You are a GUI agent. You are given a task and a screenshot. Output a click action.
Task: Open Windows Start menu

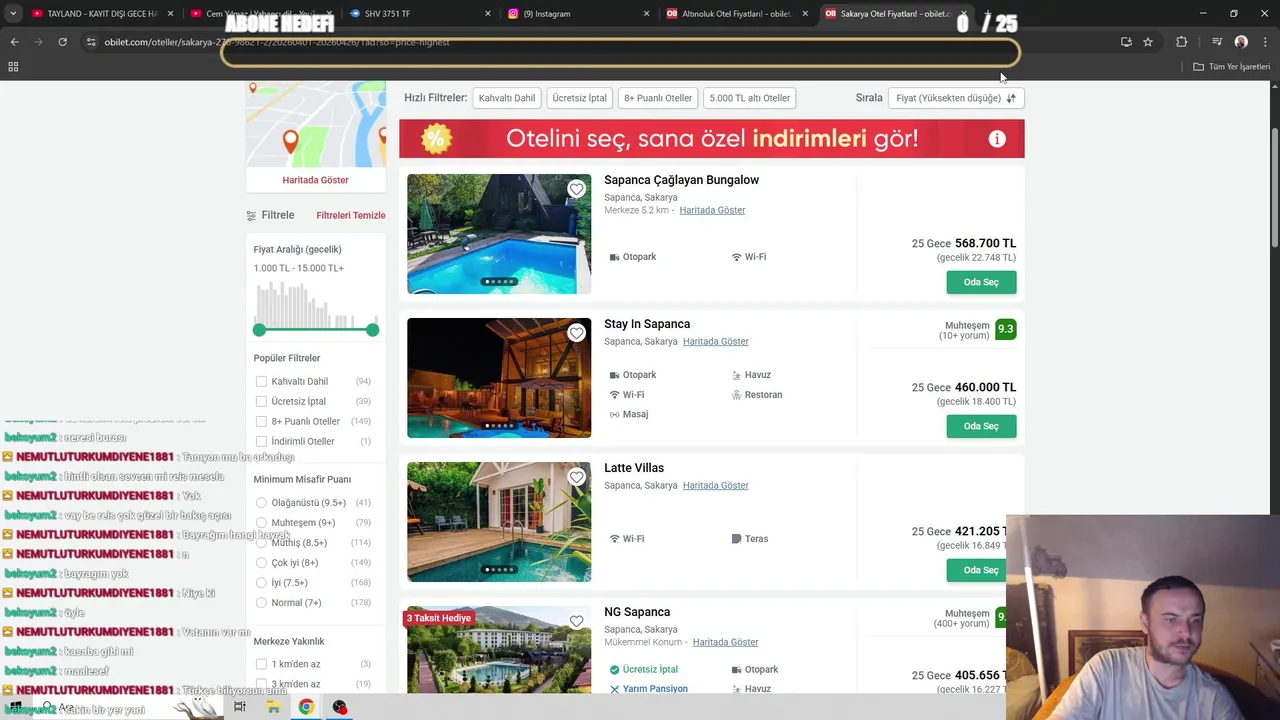pos(15,706)
